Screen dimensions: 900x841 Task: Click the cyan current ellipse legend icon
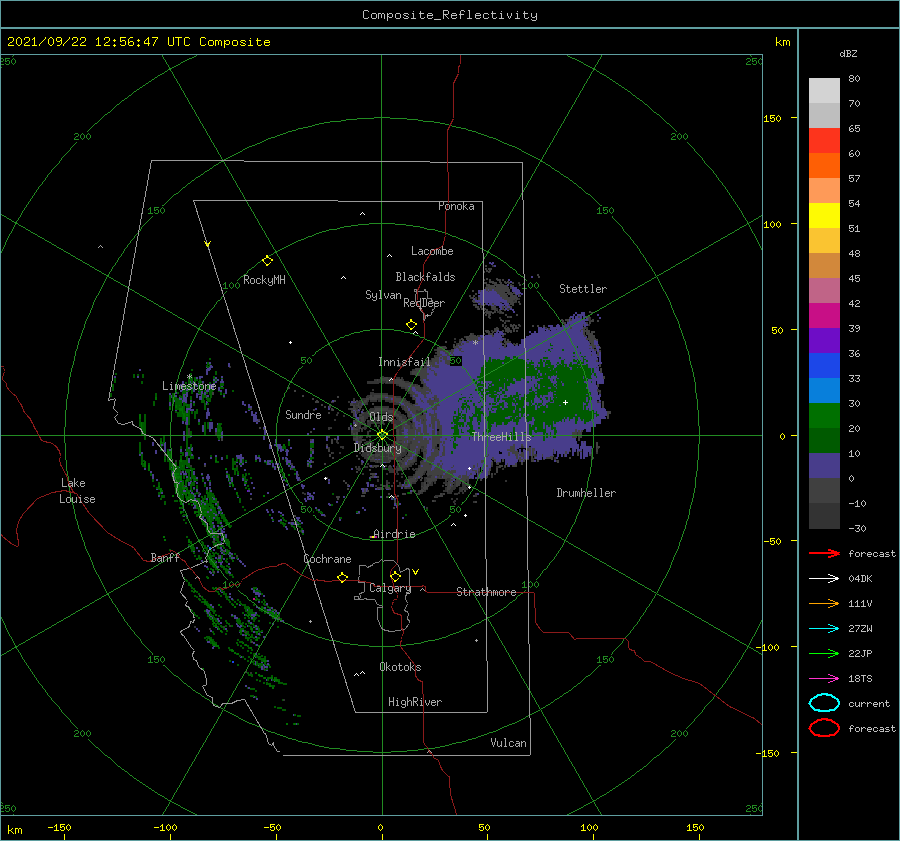coord(824,703)
